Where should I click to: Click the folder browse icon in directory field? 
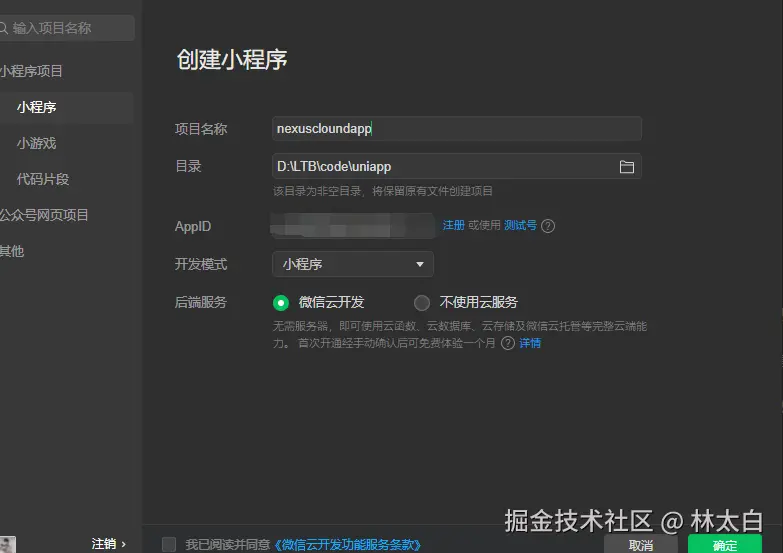pyautogui.click(x=626, y=166)
